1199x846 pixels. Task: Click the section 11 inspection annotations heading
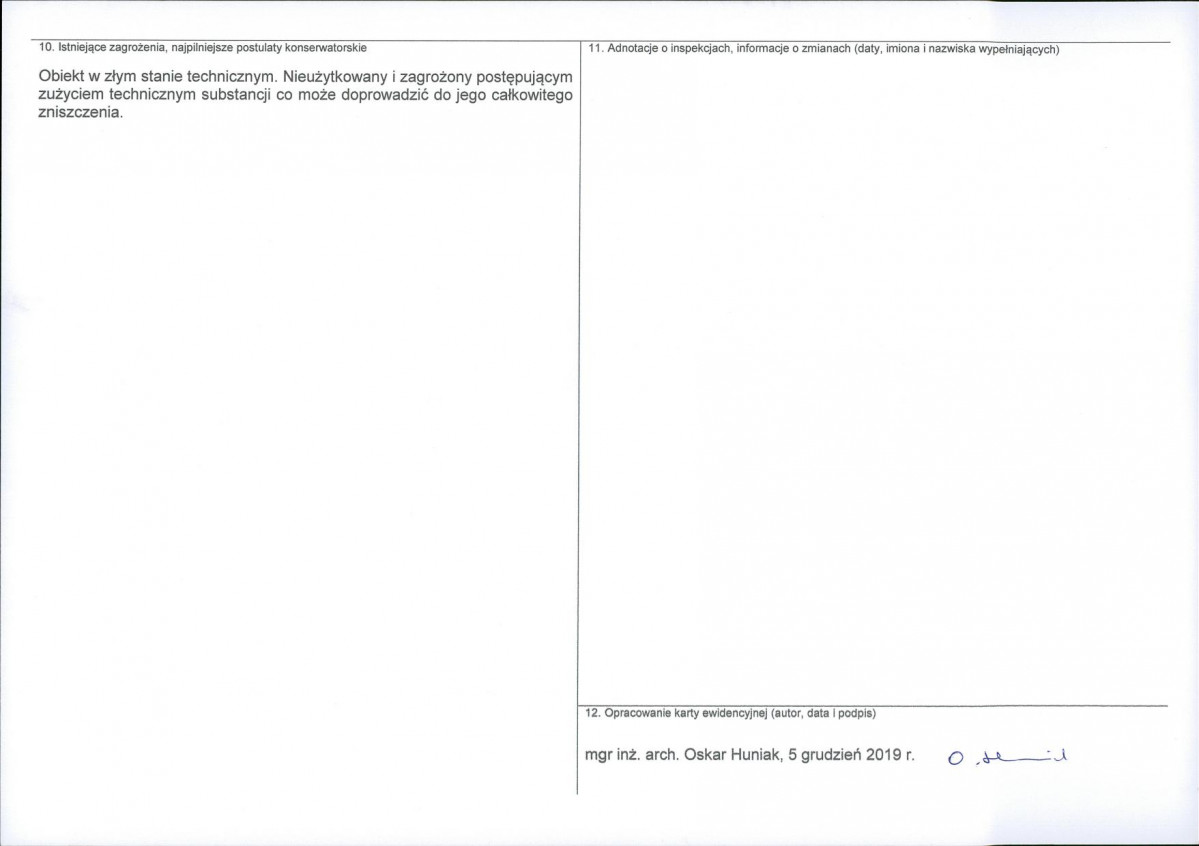(824, 50)
